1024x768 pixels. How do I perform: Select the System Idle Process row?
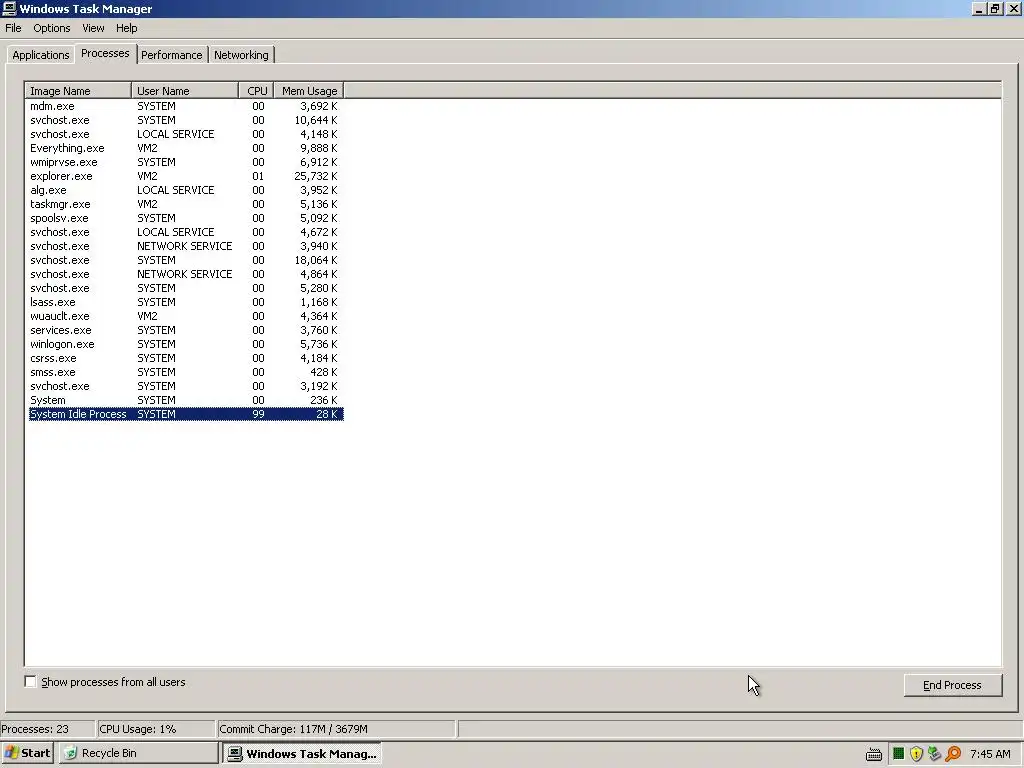point(186,414)
